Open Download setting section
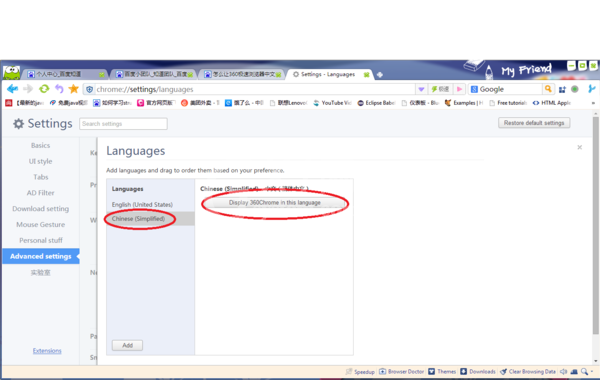Screen dimensions: 600x380 41,209
